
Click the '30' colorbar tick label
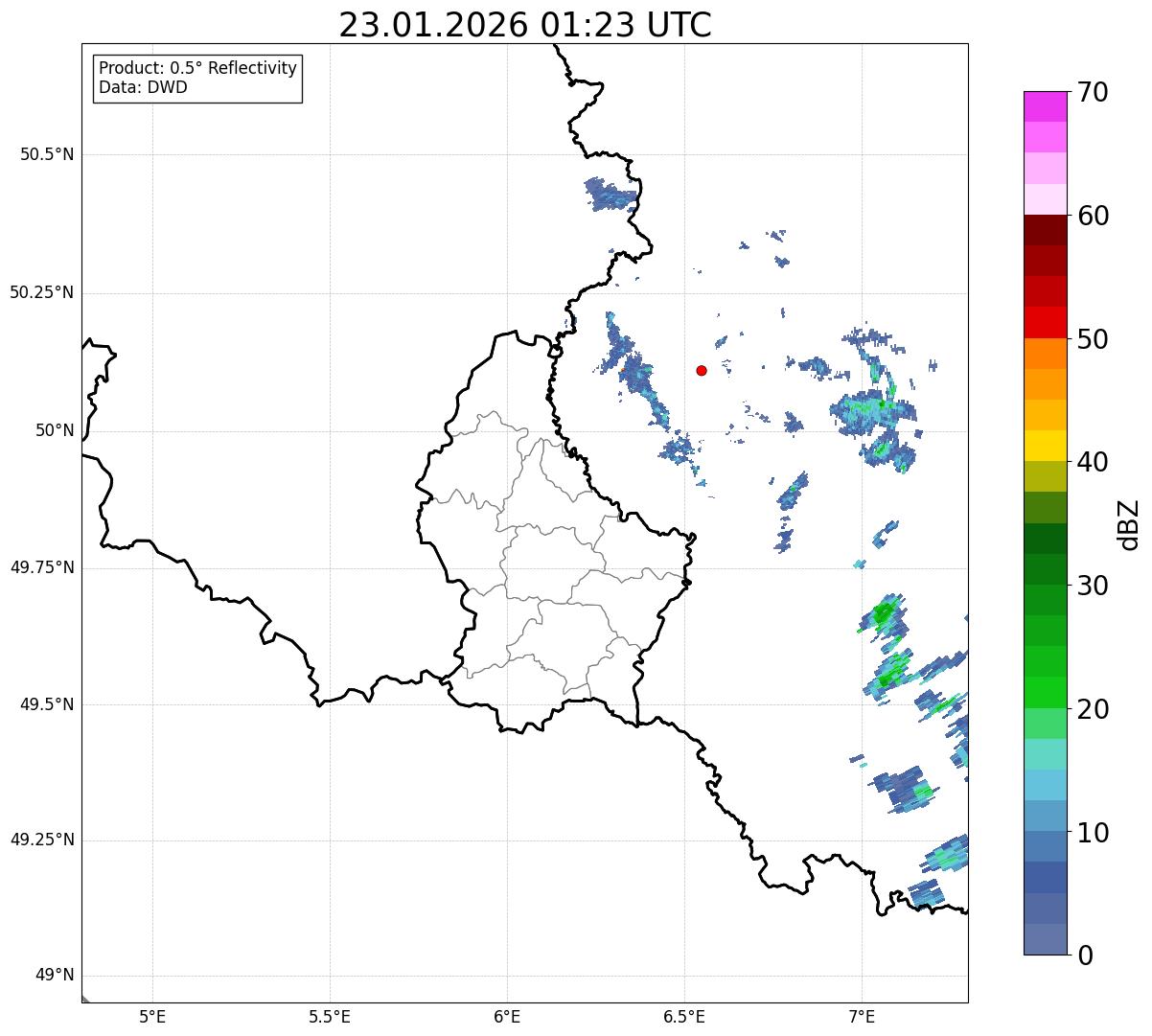[x=1092, y=586]
